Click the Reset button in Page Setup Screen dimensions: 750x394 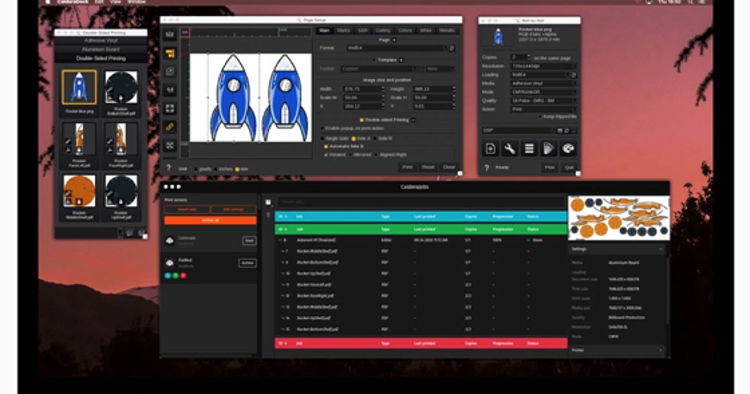428,167
